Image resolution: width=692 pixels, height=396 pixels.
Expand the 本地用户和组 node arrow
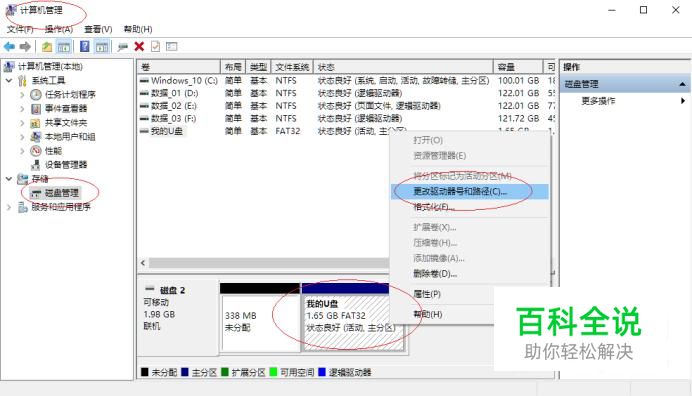tap(22, 137)
